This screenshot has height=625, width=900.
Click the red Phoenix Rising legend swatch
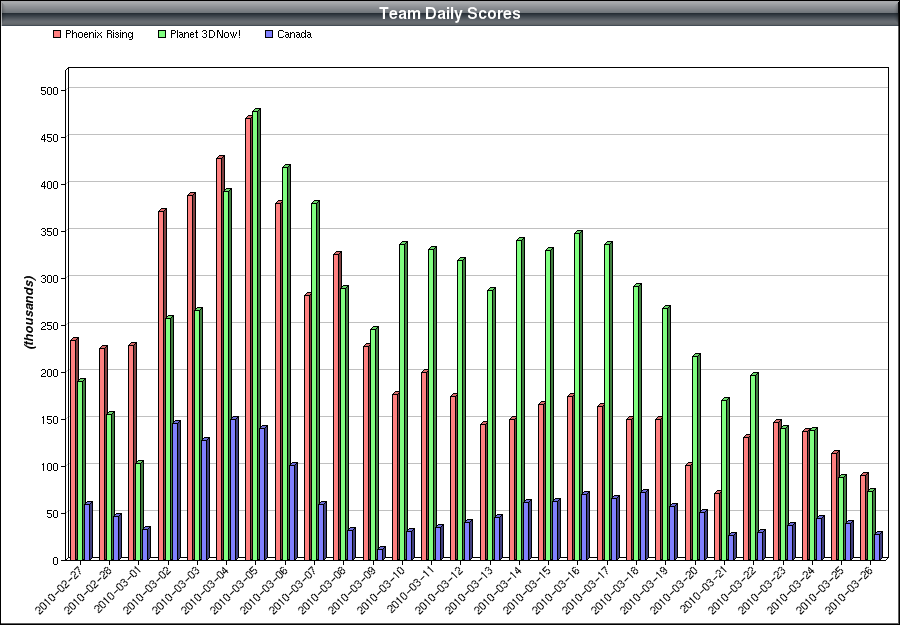click(x=57, y=34)
